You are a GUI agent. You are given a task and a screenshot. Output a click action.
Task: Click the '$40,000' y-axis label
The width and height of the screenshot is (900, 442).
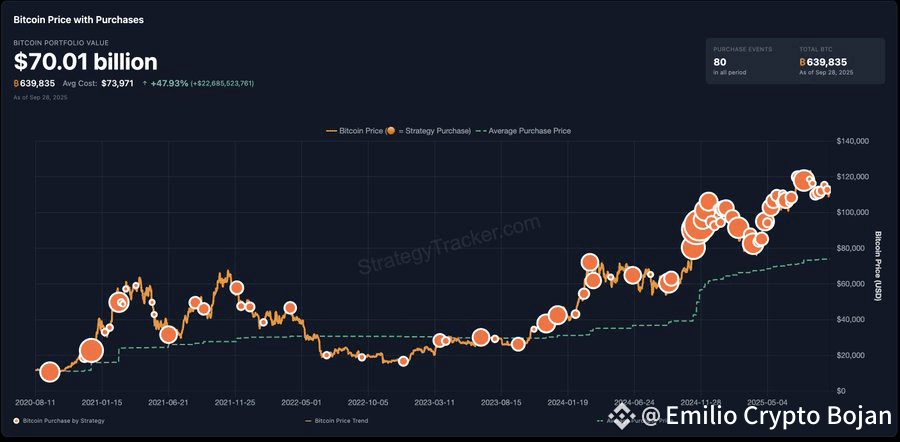tap(853, 320)
